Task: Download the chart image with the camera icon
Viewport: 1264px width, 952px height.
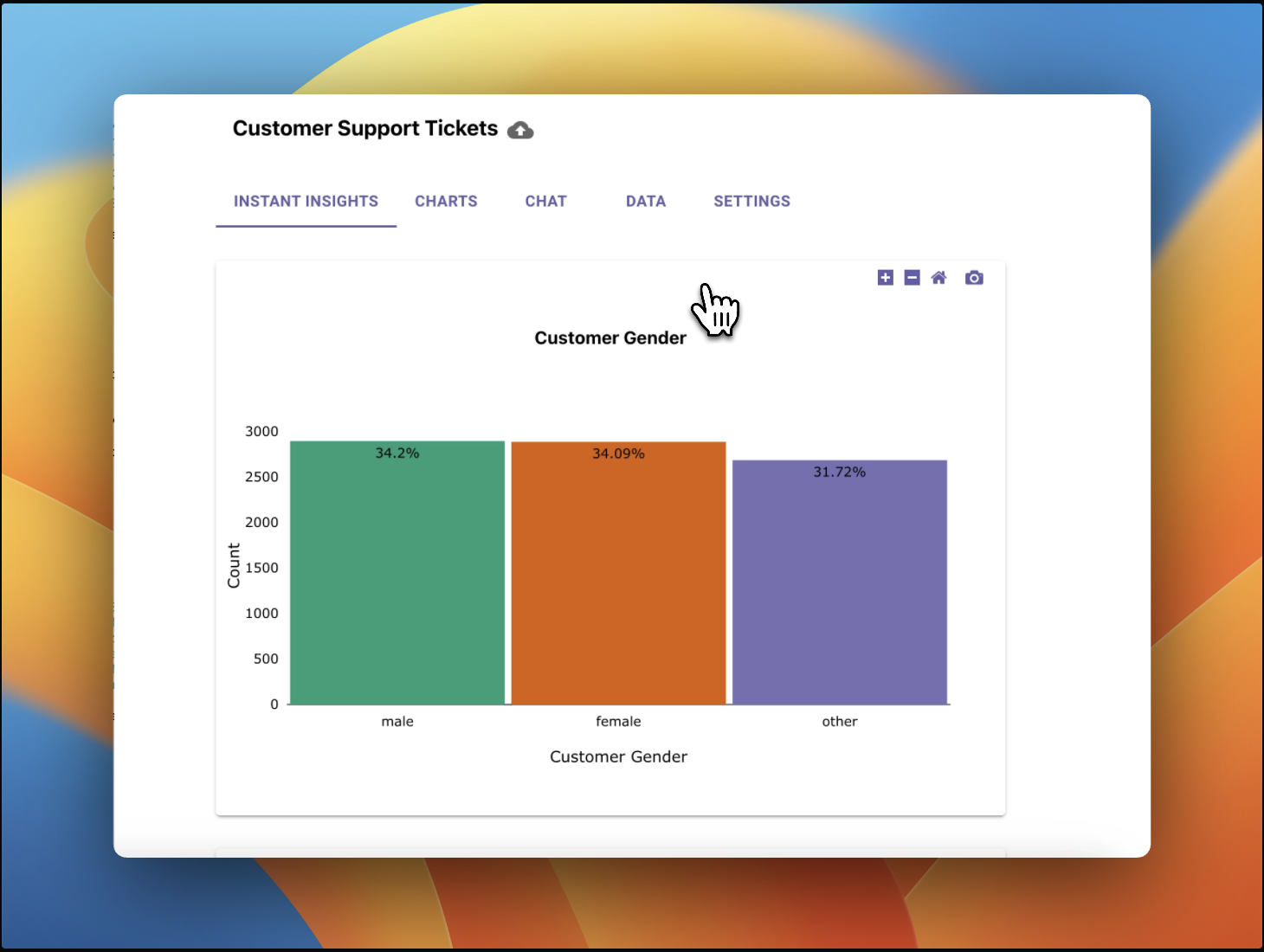Action: (974, 278)
